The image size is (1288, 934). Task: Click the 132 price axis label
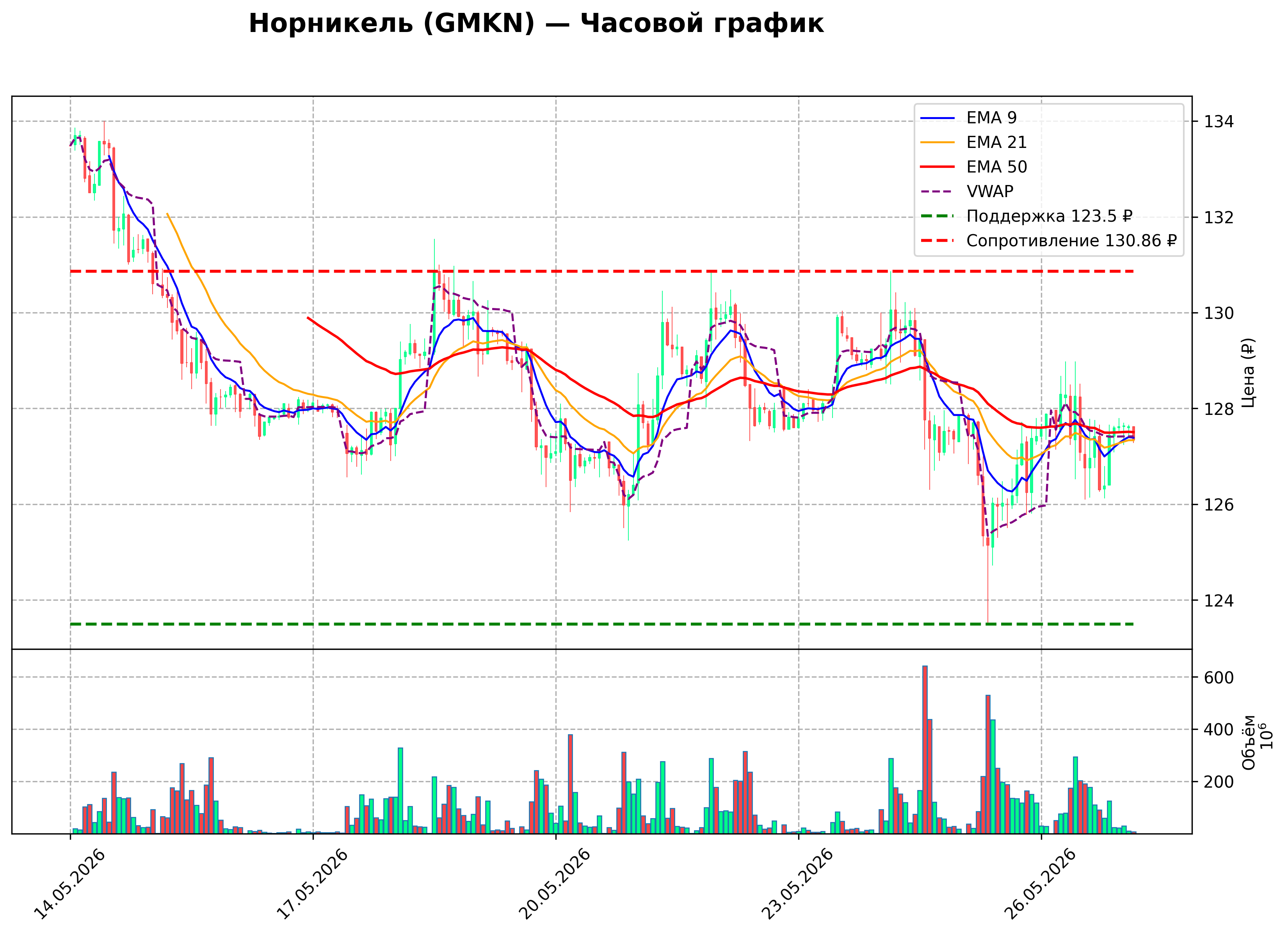pos(1219,217)
